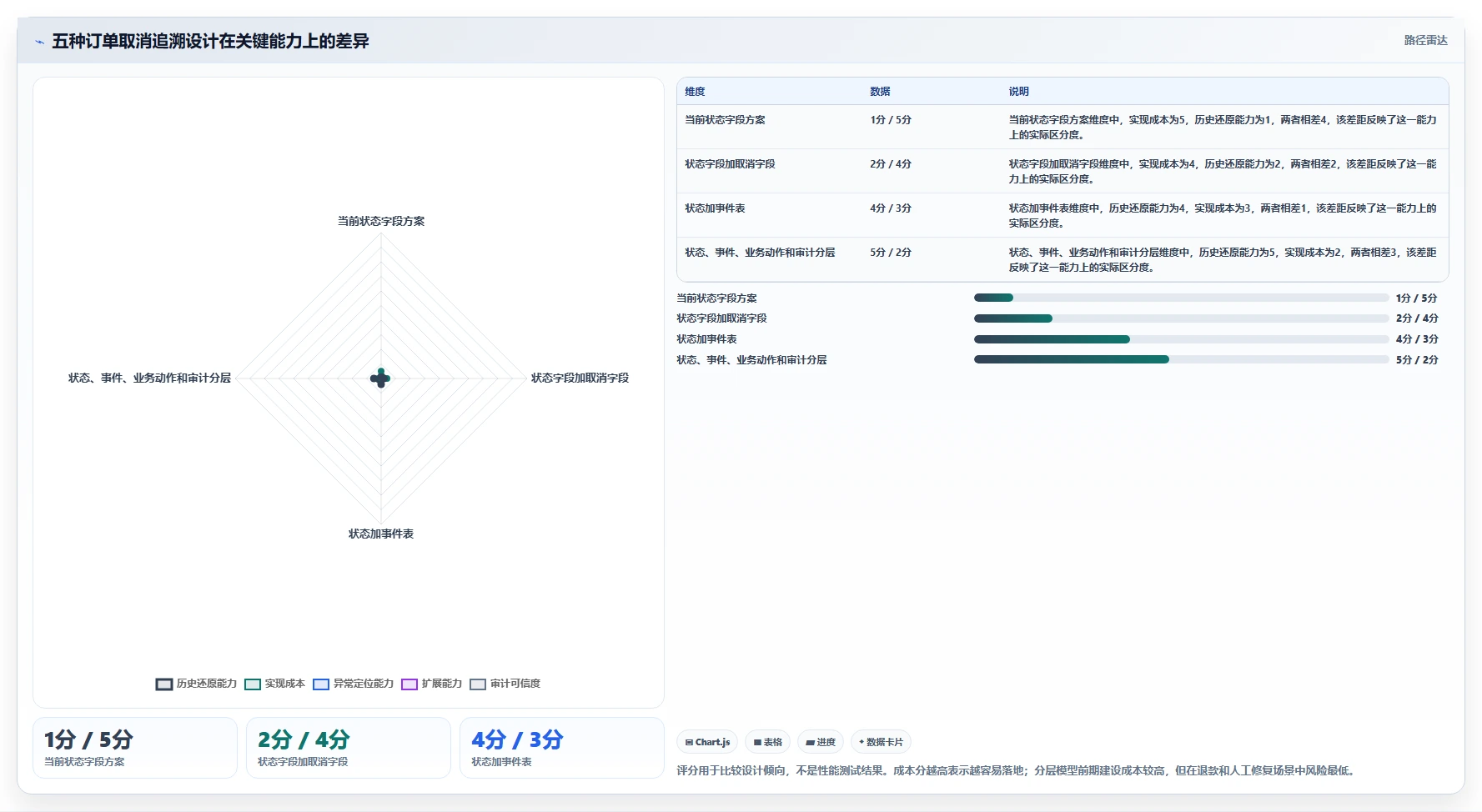Click radar axis label 状态字段加取消字段 at right
Screen dimensions: 1482x812
point(580,378)
